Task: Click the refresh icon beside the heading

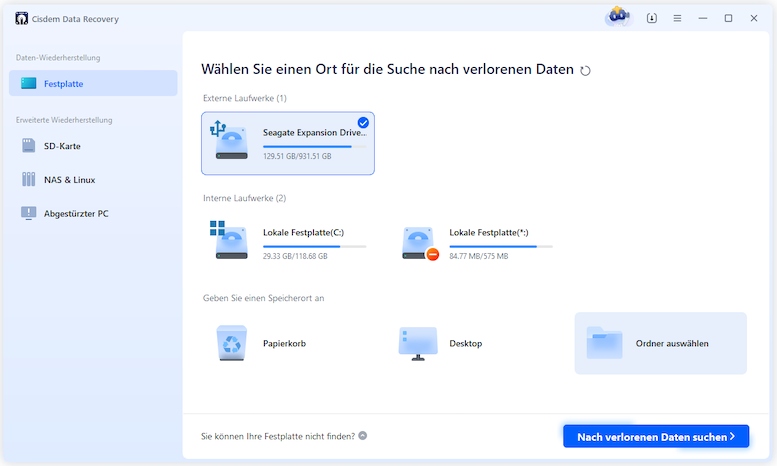Action: (586, 71)
